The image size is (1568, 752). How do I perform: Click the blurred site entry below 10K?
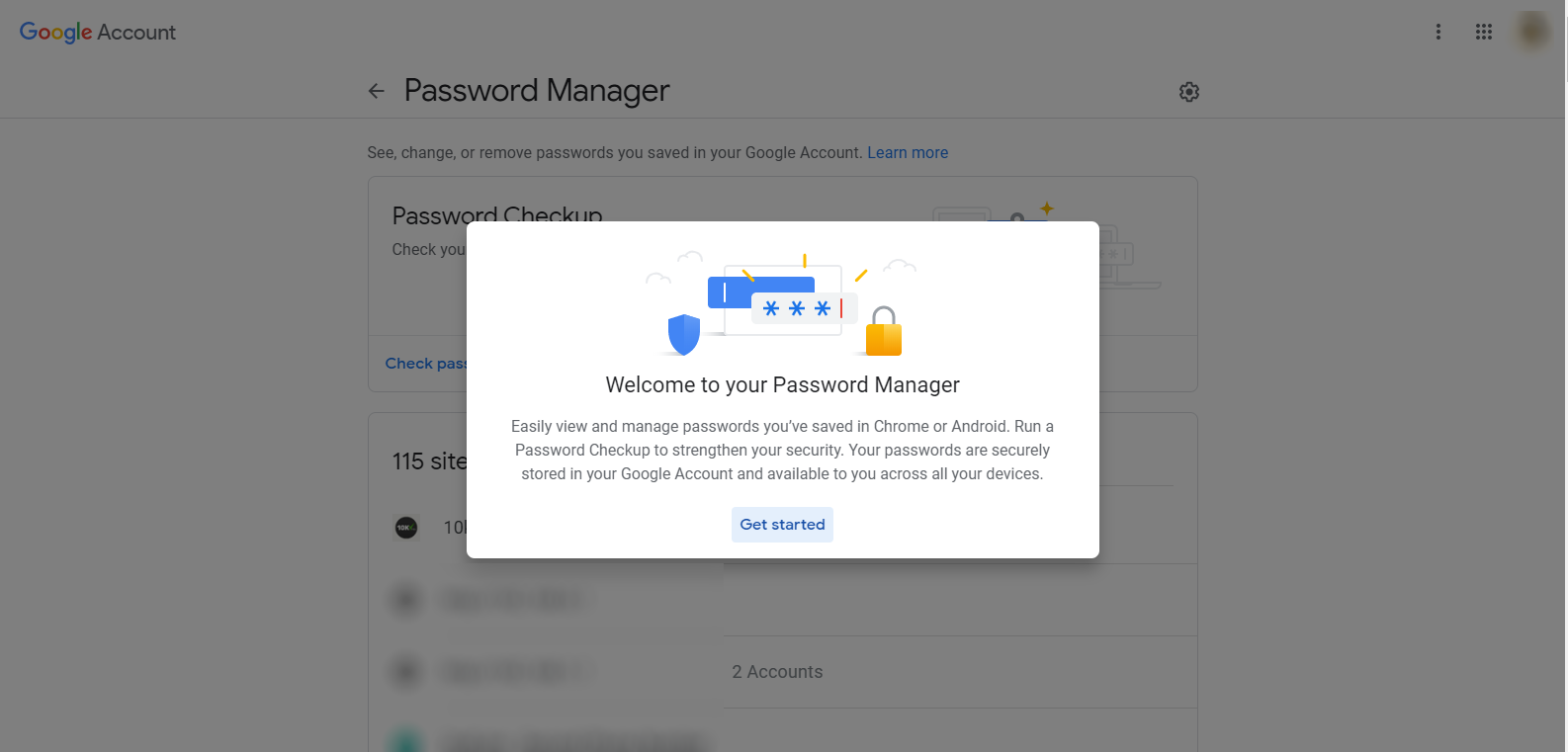click(512, 600)
